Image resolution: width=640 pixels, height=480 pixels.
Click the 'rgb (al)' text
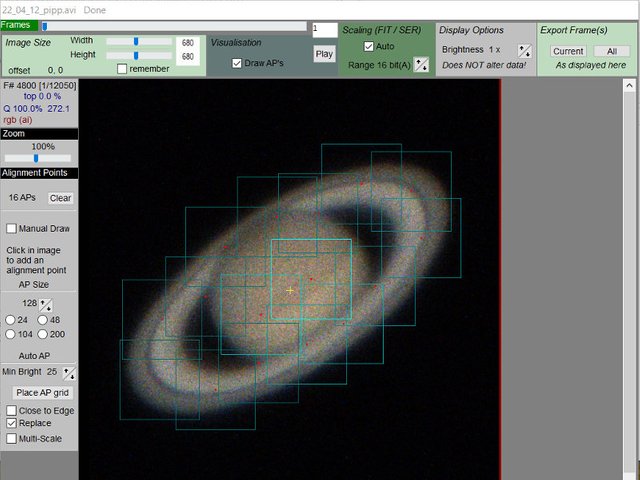18,120
